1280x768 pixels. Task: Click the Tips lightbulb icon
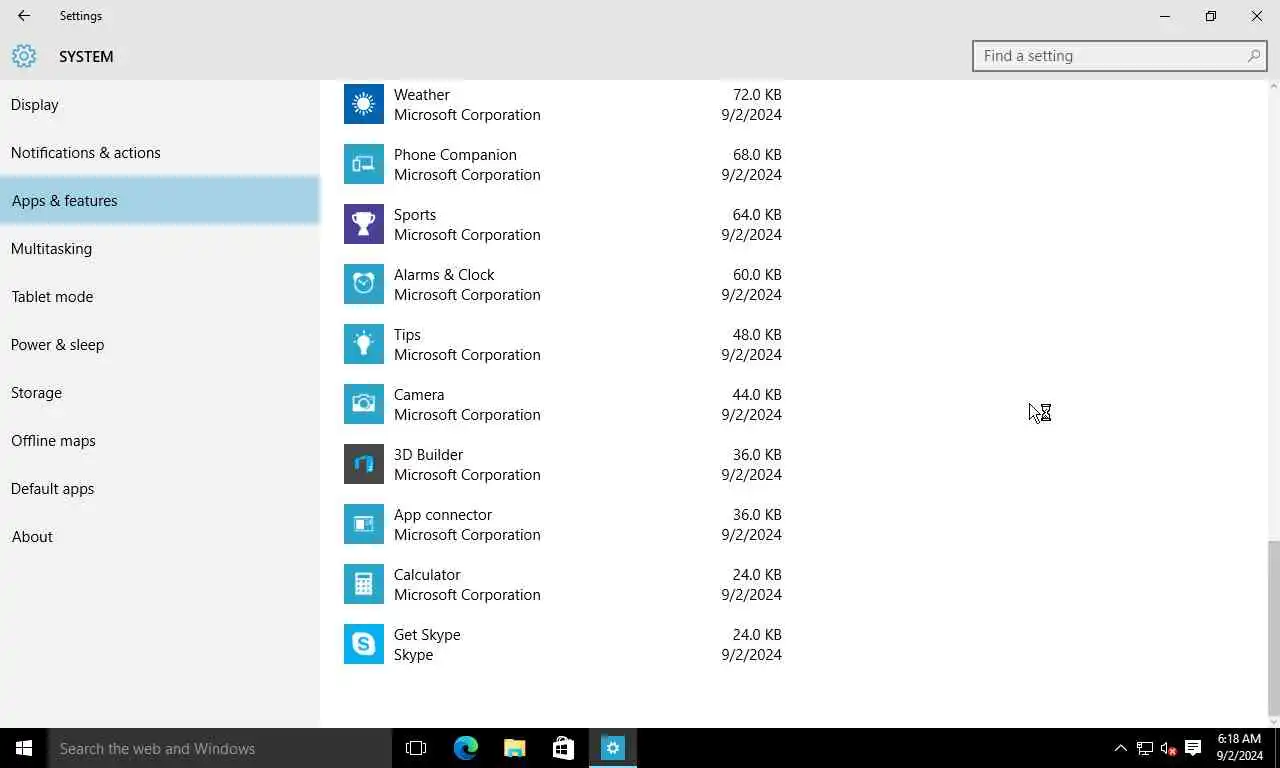(364, 344)
